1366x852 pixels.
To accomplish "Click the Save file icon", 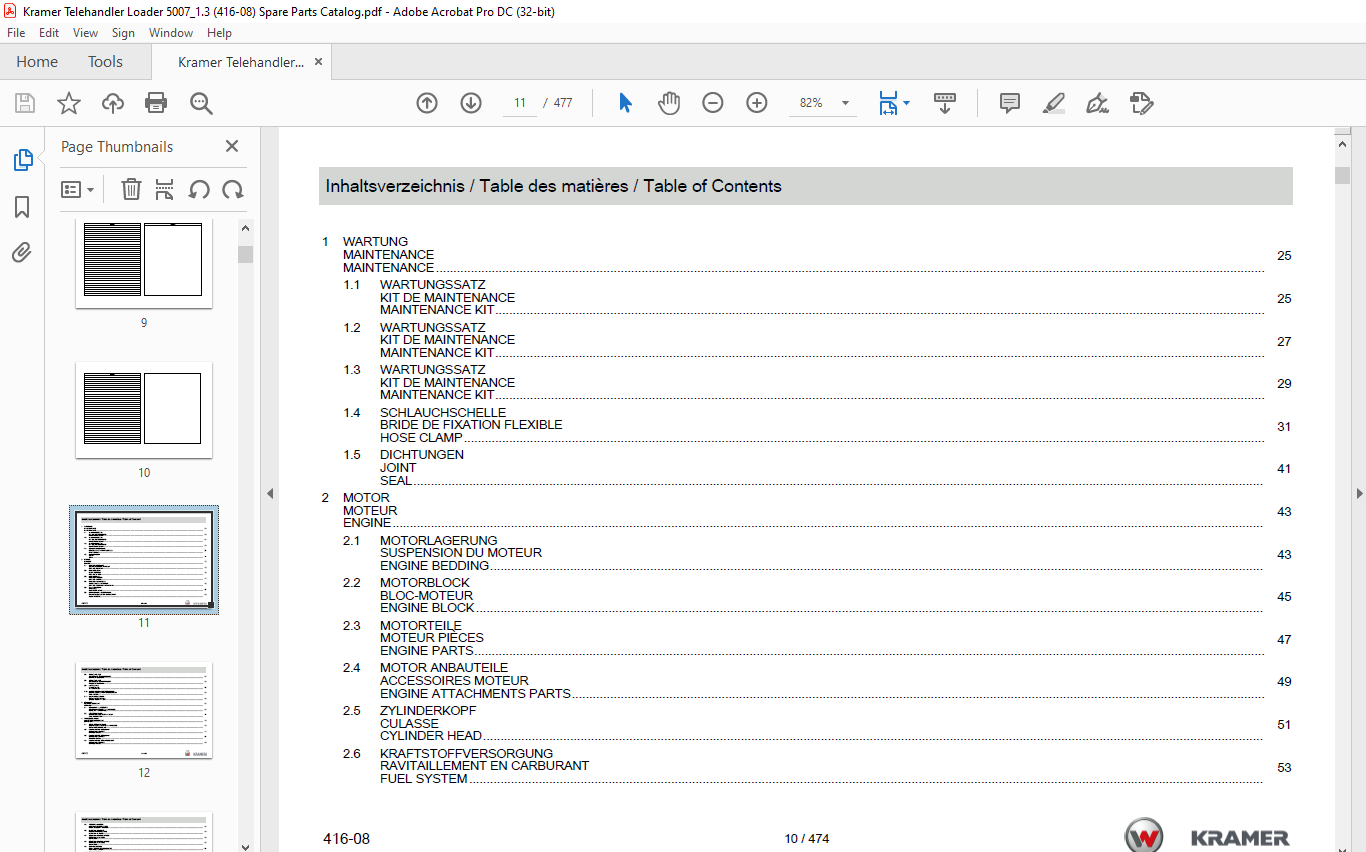I will pos(25,103).
